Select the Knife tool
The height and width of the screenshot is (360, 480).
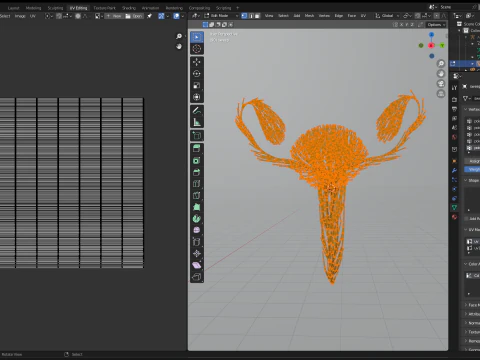pos(197,195)
